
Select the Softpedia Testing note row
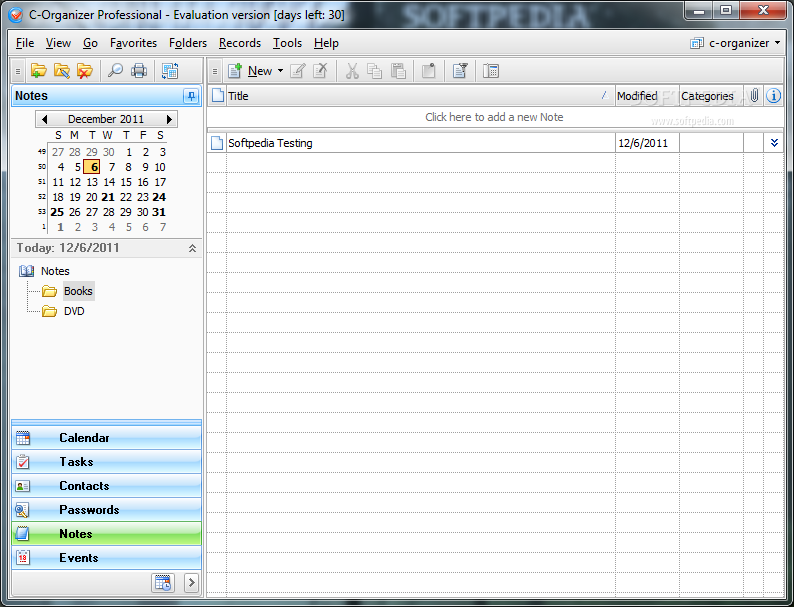[495, 143]
